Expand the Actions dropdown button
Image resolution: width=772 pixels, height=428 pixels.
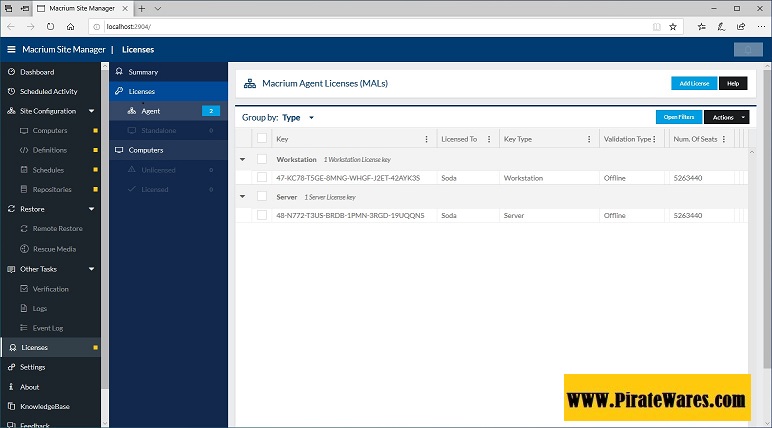[x=727, y=117]
